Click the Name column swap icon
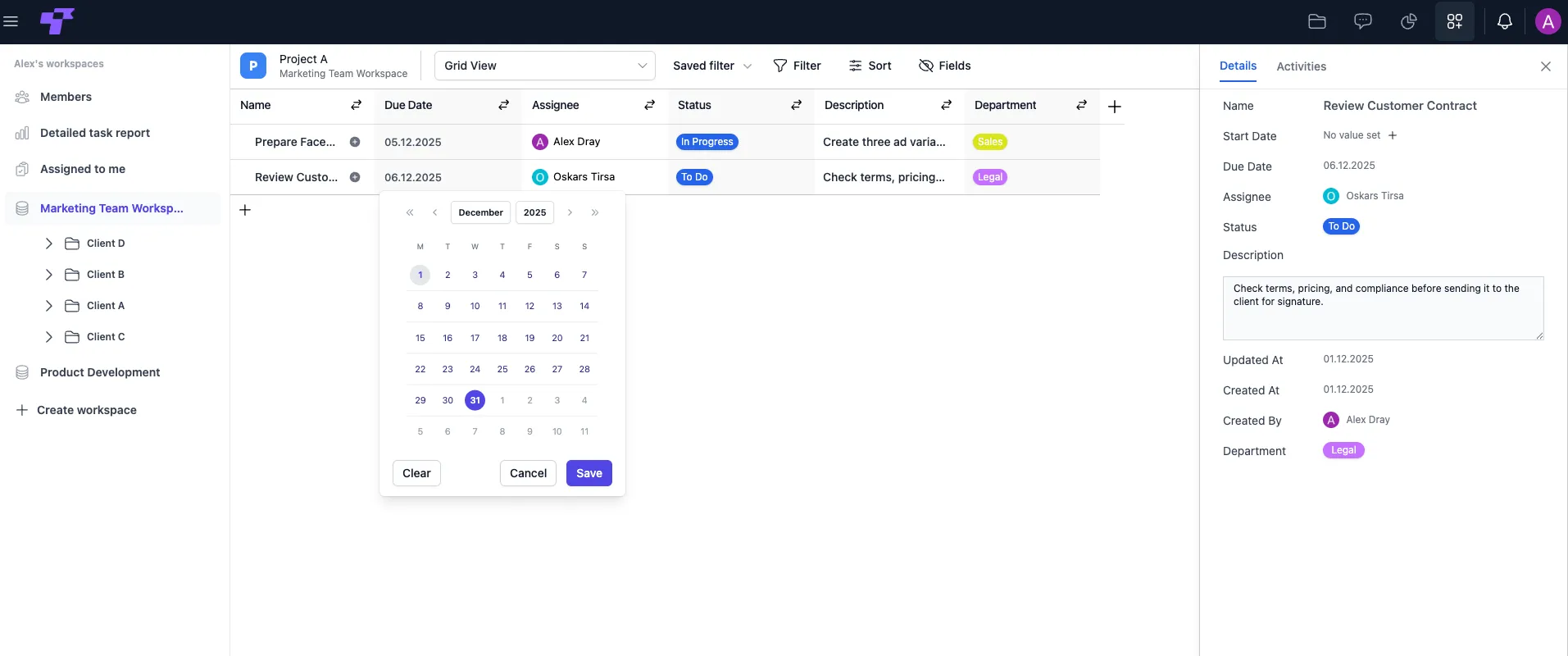 [x=356, y=105]
